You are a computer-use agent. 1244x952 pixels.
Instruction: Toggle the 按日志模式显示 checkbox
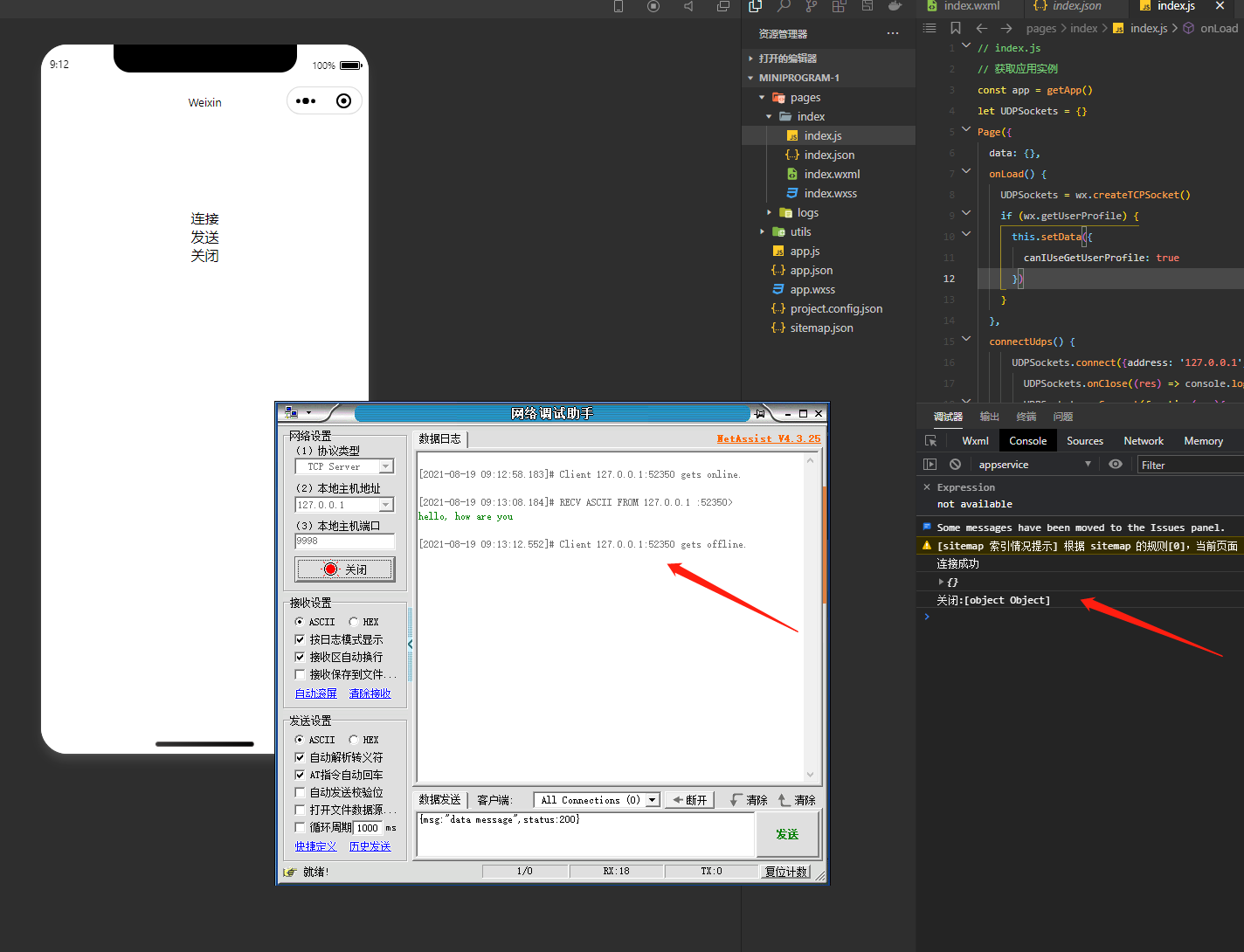(300, 639)
